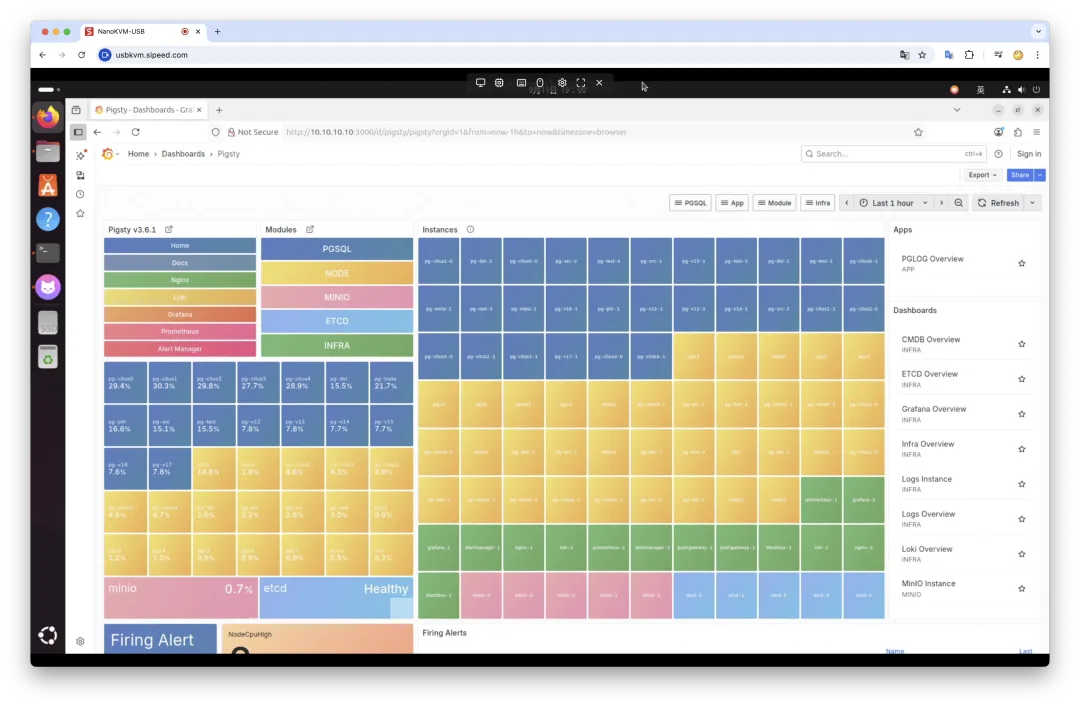The height and width of the screenshot is (707, 1080).
Task: Open the Grafana link in Pigsty panel
Action: (180, 314)
